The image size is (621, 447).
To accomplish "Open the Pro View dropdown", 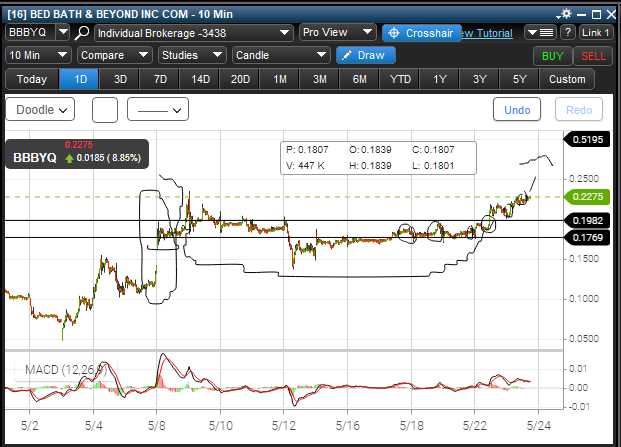I will pyautogui.click(x=337, y=32).
